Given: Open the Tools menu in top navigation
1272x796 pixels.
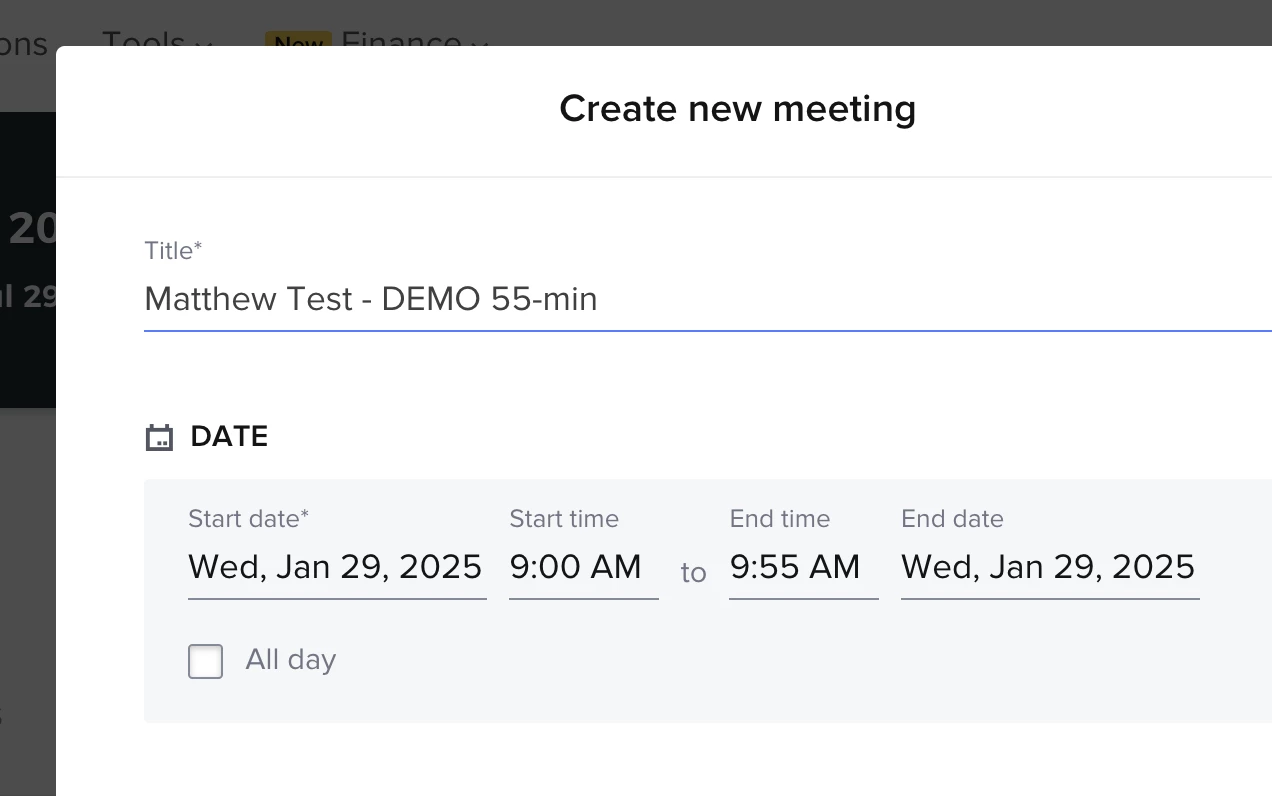Looking at the screenshot, I should tap(144, 40).
